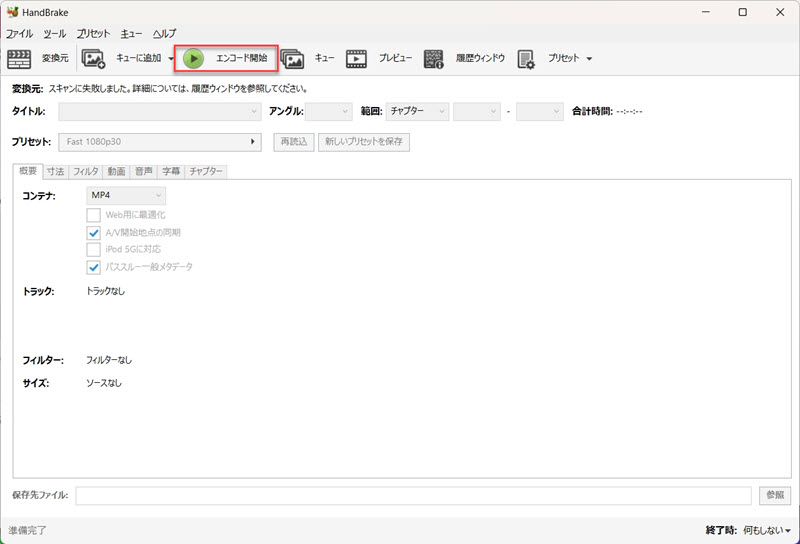800x544 pixels.
Task: Click the 変換元 film clapper icon
Action: [19, 59]
